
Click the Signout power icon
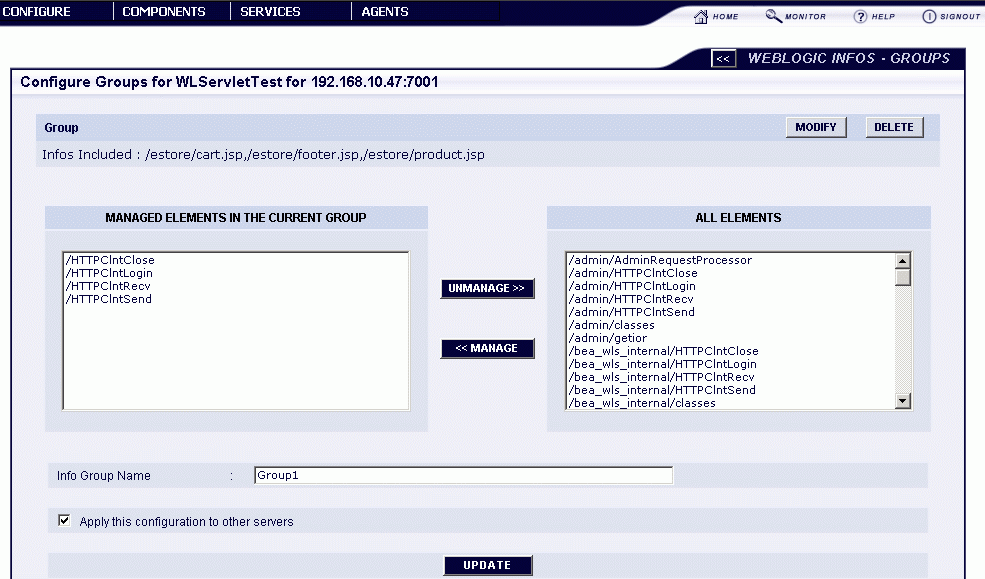click(928, 16)
